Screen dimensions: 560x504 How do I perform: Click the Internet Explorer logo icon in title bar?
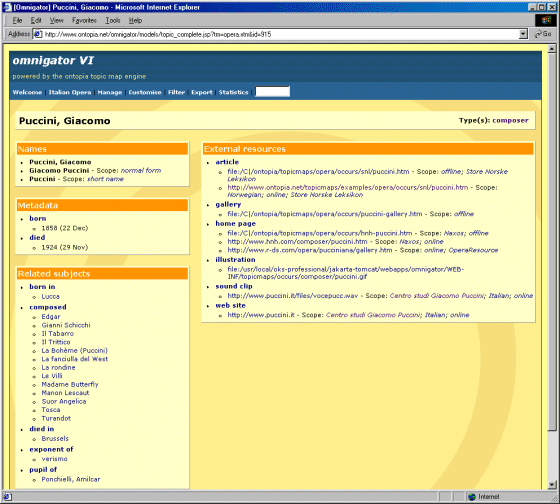point(7,7)
